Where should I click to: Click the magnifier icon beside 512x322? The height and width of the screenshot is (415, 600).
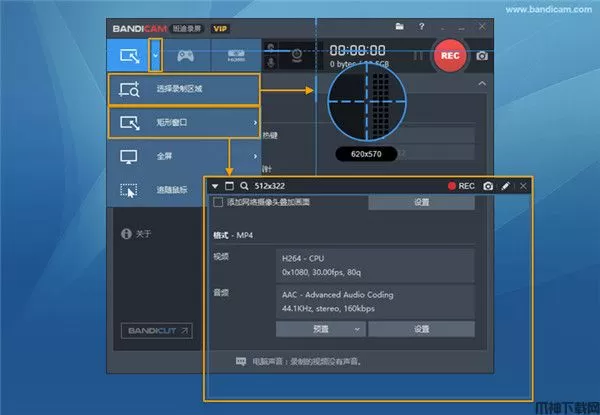(244, 186)
